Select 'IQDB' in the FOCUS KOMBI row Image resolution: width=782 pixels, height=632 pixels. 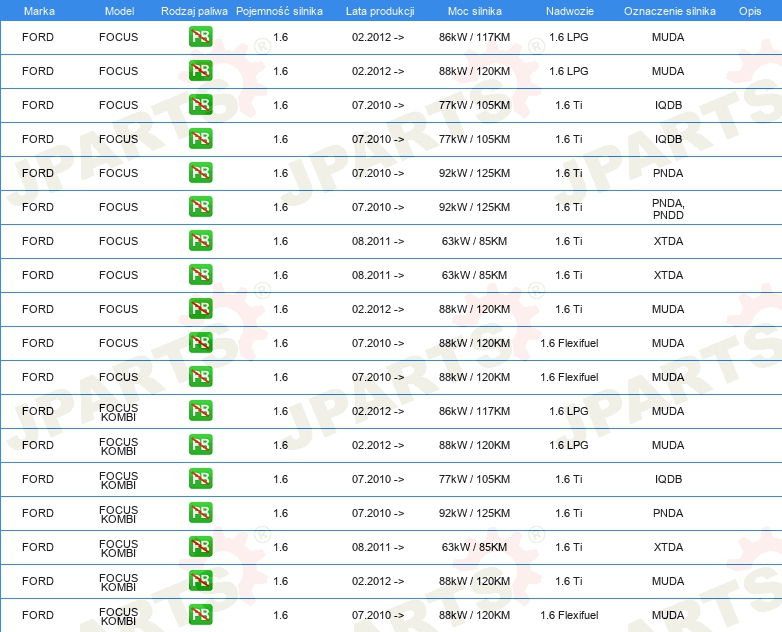point(668,479)
